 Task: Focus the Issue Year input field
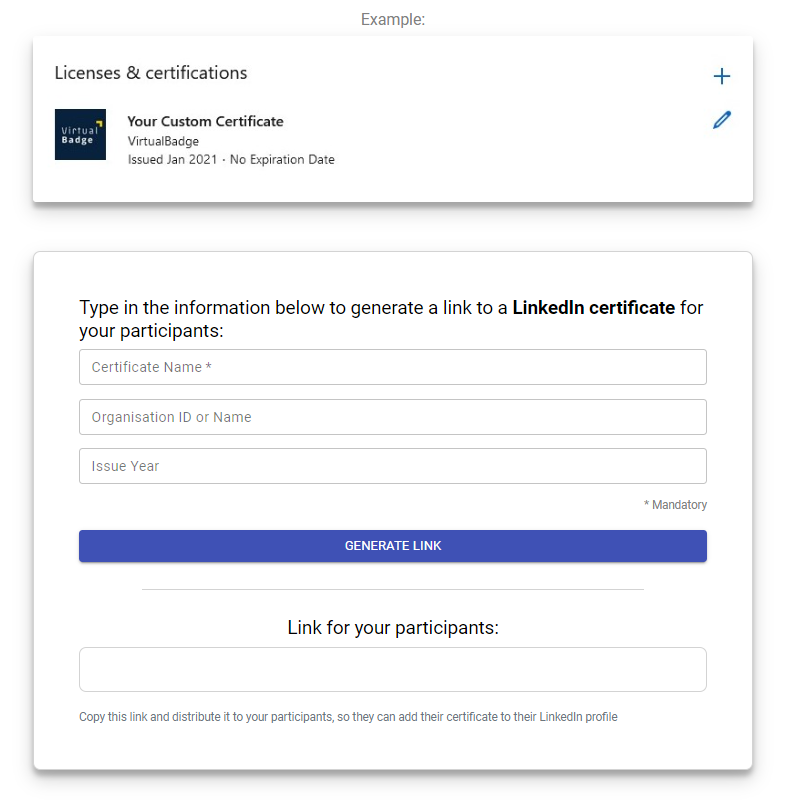click(x=393, y=466)
